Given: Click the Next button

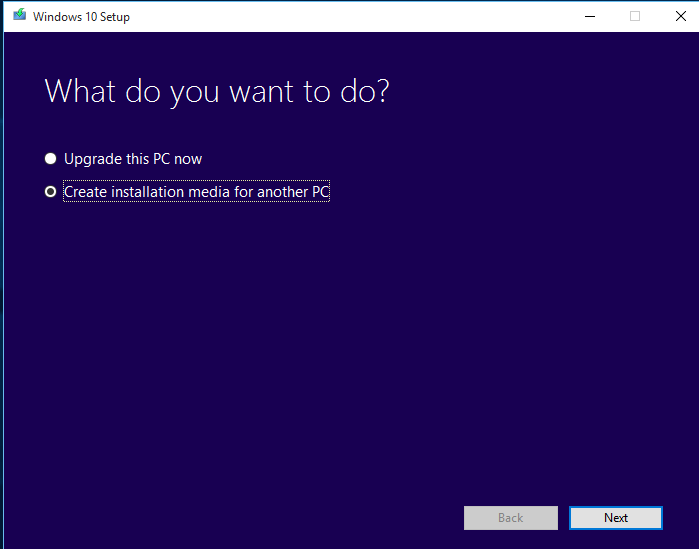Looking at the screenshot, I should 616,518.
